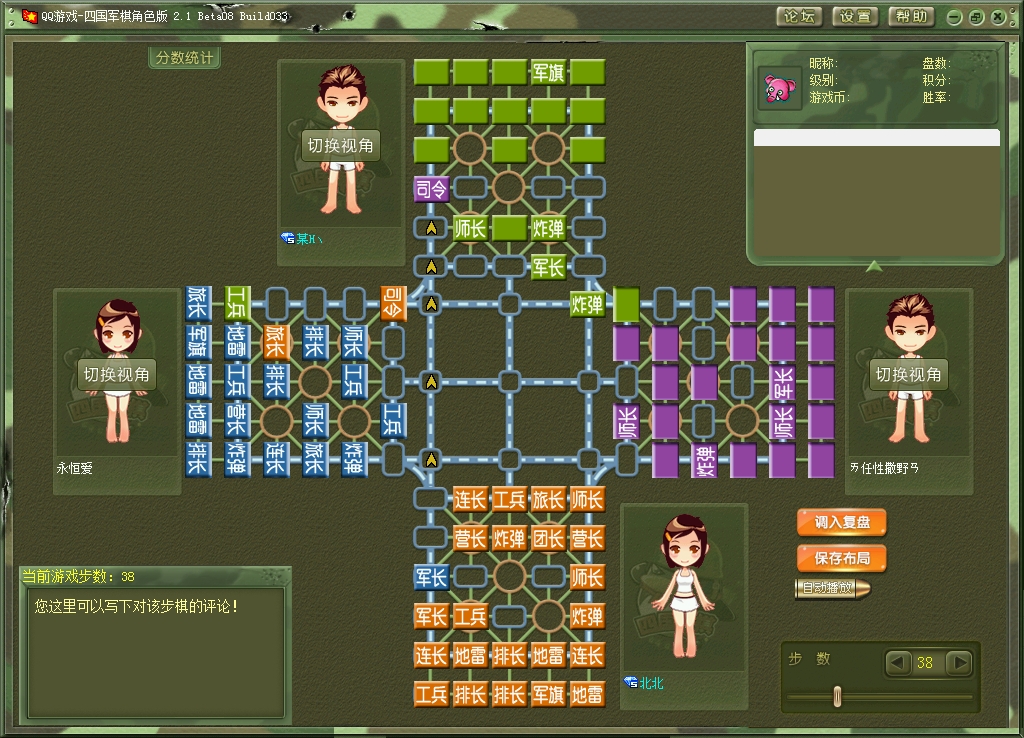The width and height of the screenshot is (1024, 738).
Task: Select the green 师长 piece
Action: [470, 229]
